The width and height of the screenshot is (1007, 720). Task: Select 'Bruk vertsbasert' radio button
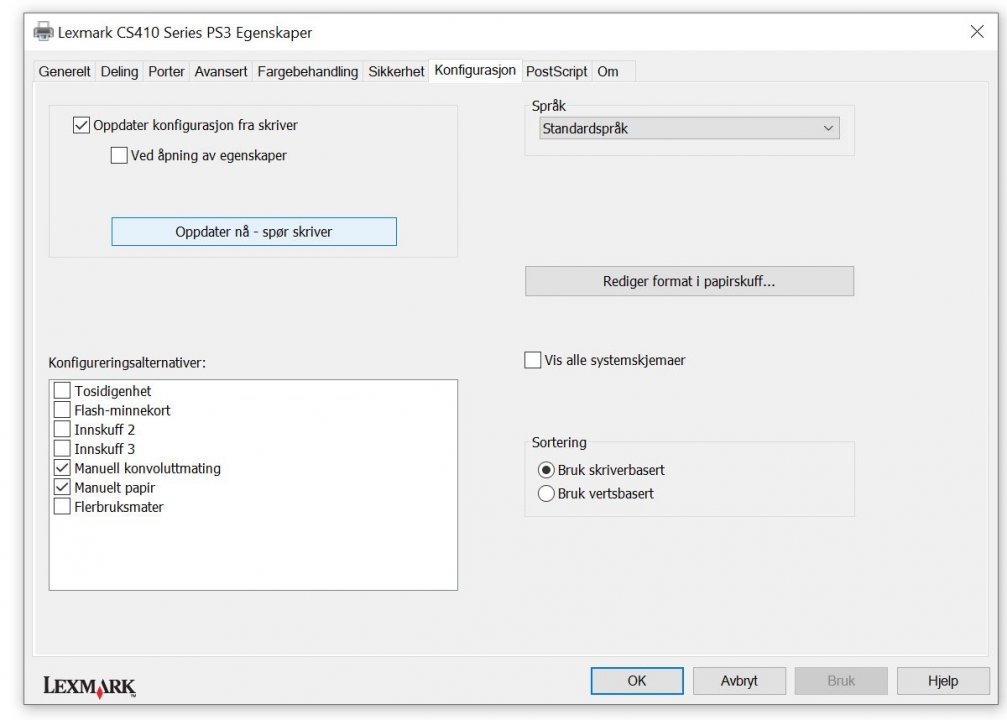coord(546,493)
